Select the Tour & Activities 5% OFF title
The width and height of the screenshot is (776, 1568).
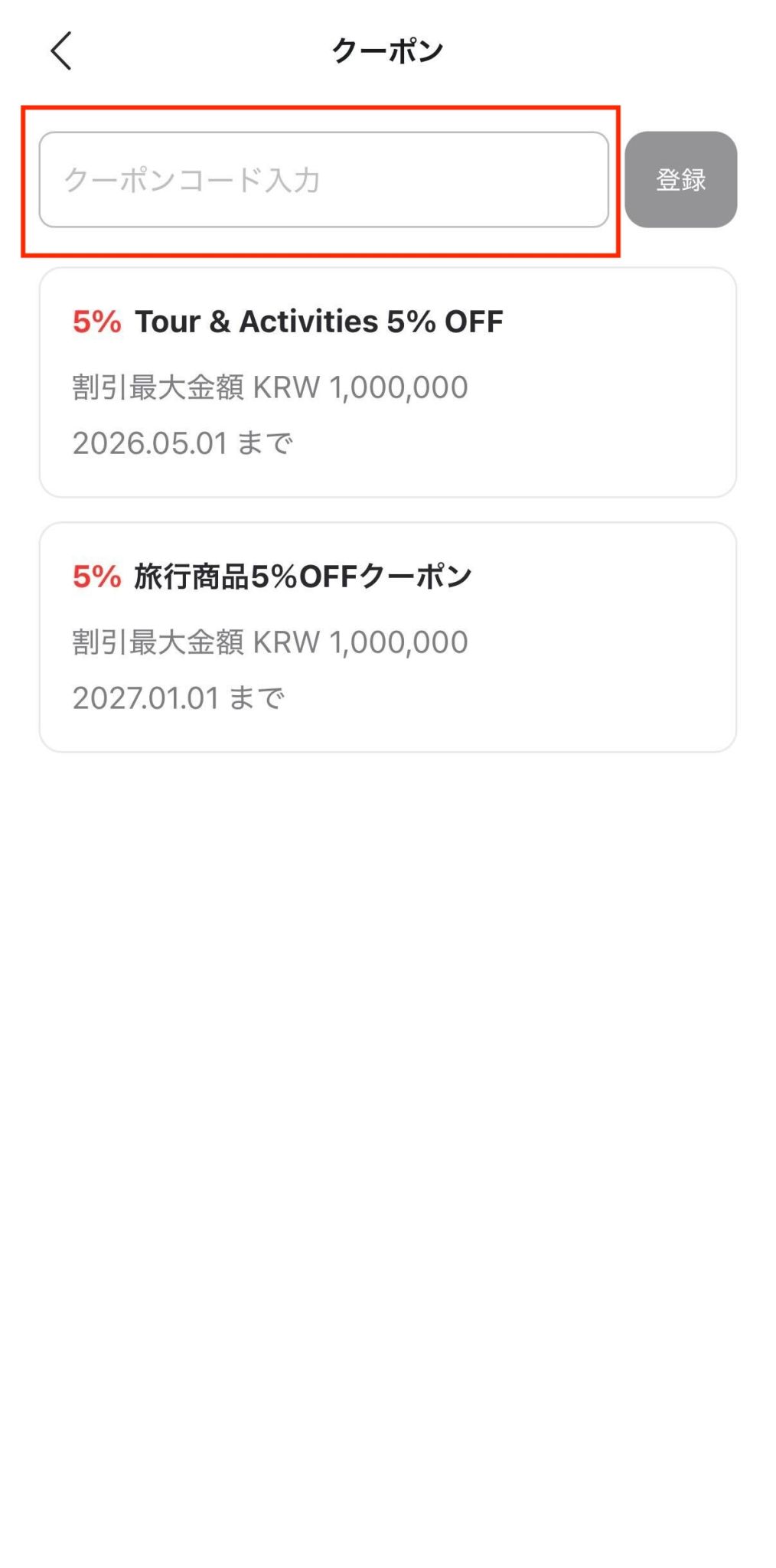pos(318,322)
